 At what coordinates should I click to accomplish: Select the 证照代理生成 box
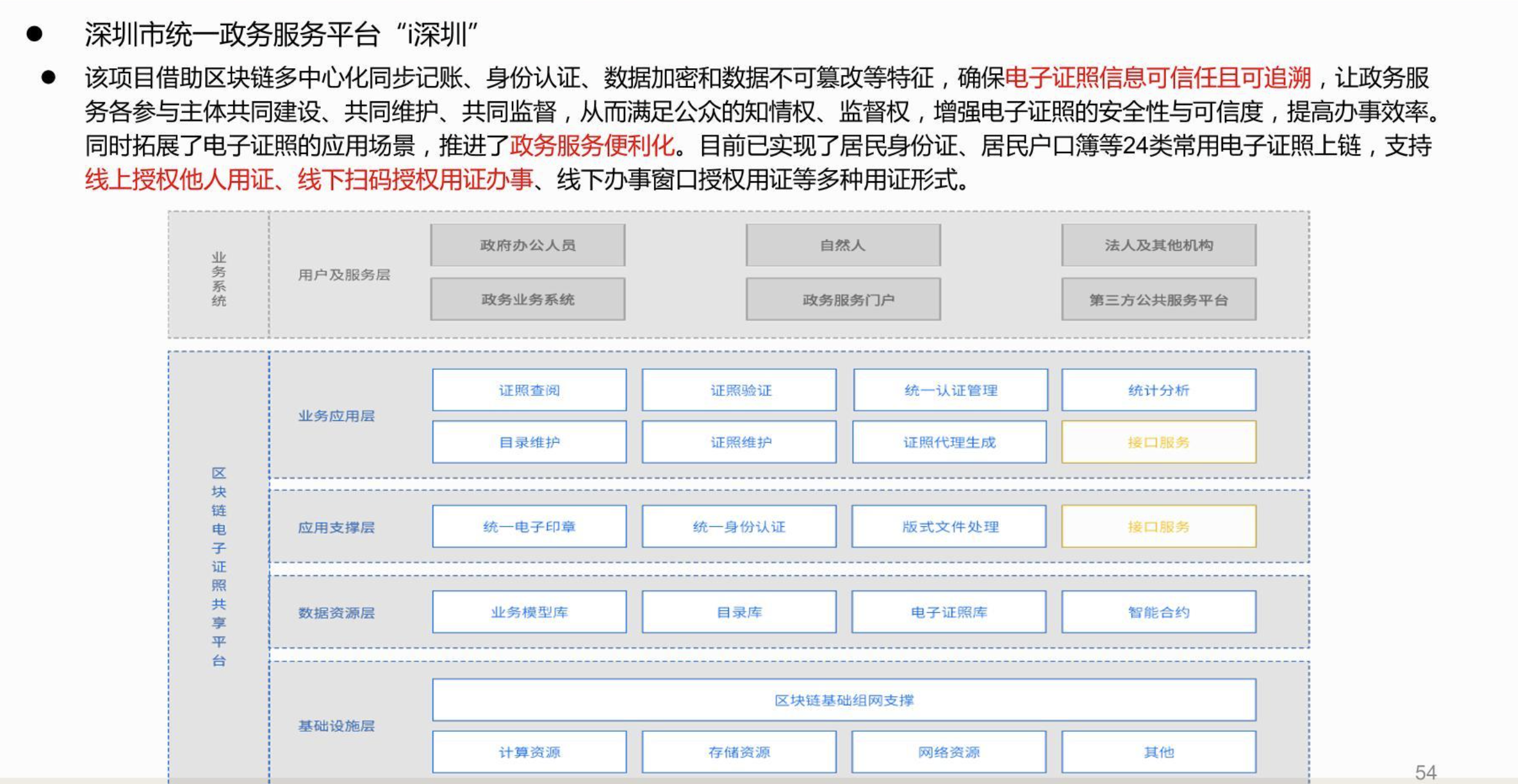(x=949, y=442)
